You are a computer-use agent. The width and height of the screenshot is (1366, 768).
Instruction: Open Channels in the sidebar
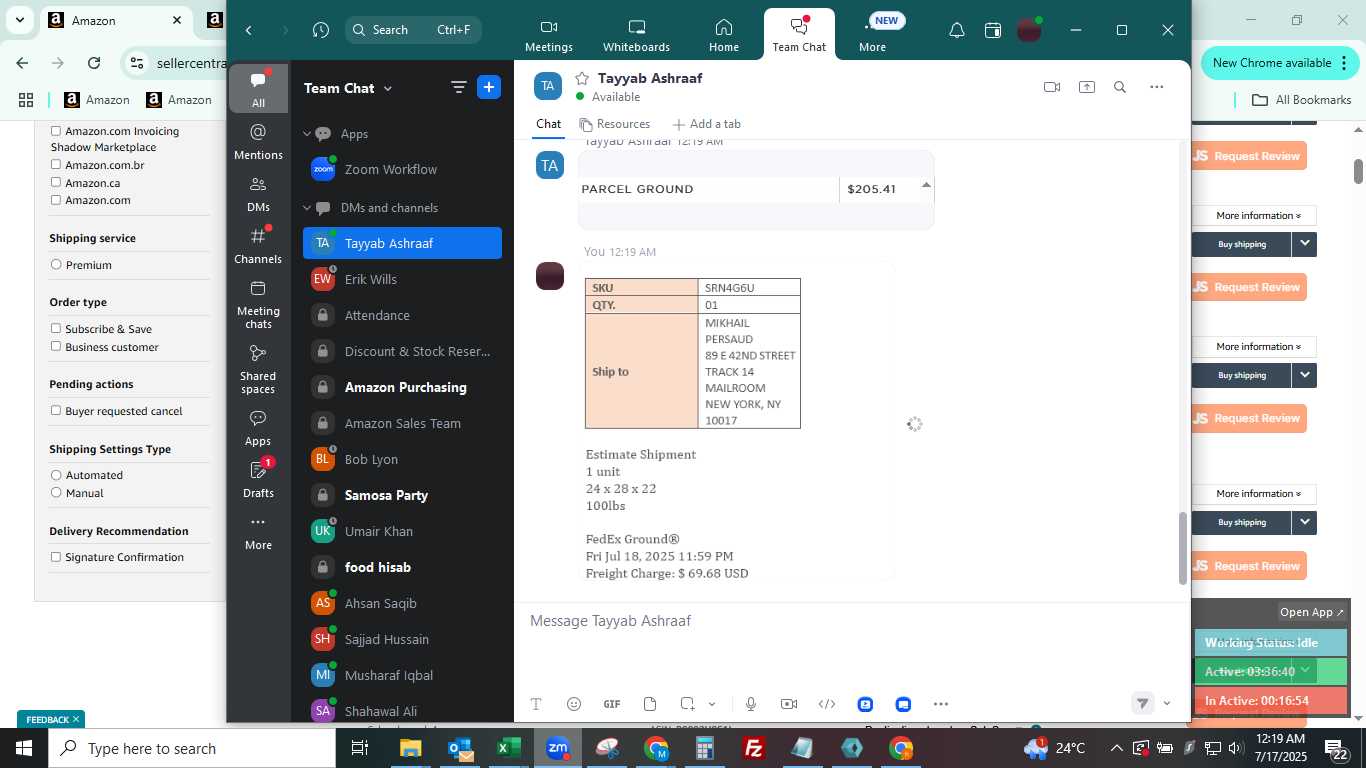tap(258, 246)
